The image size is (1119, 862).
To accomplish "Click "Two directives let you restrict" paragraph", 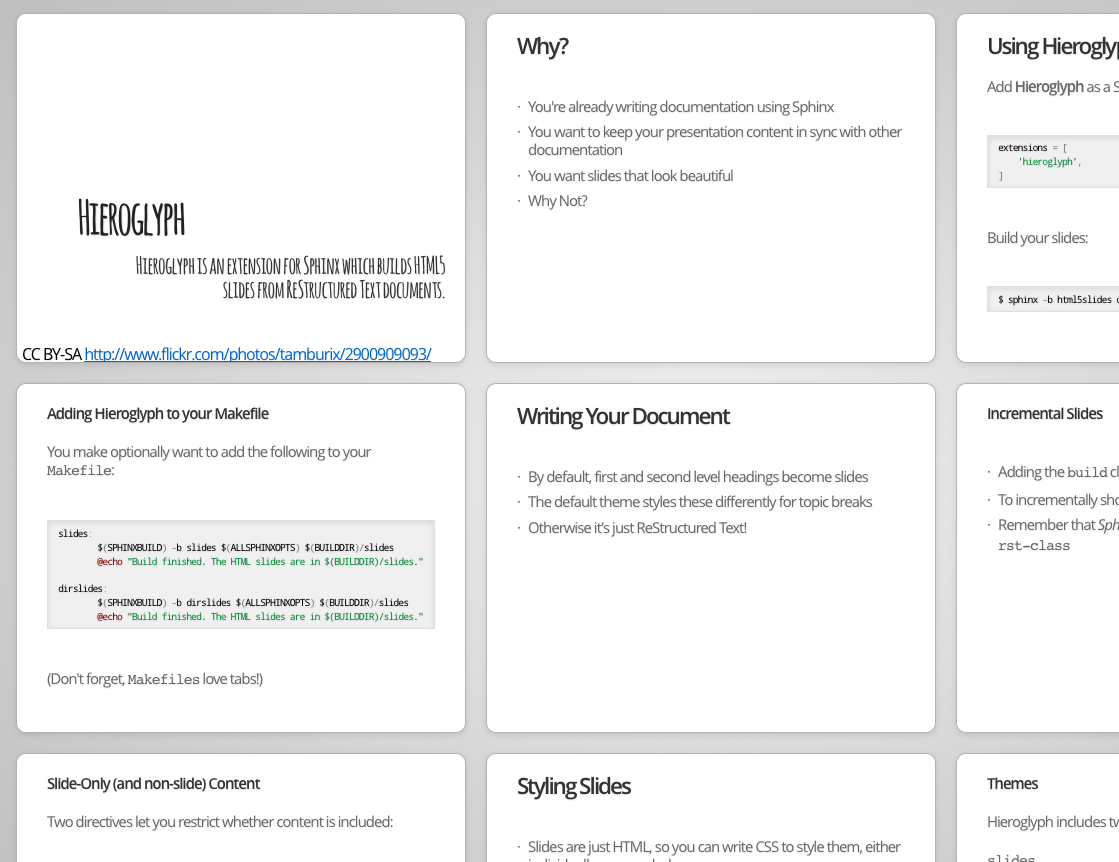I will click(x=220, y=822).
